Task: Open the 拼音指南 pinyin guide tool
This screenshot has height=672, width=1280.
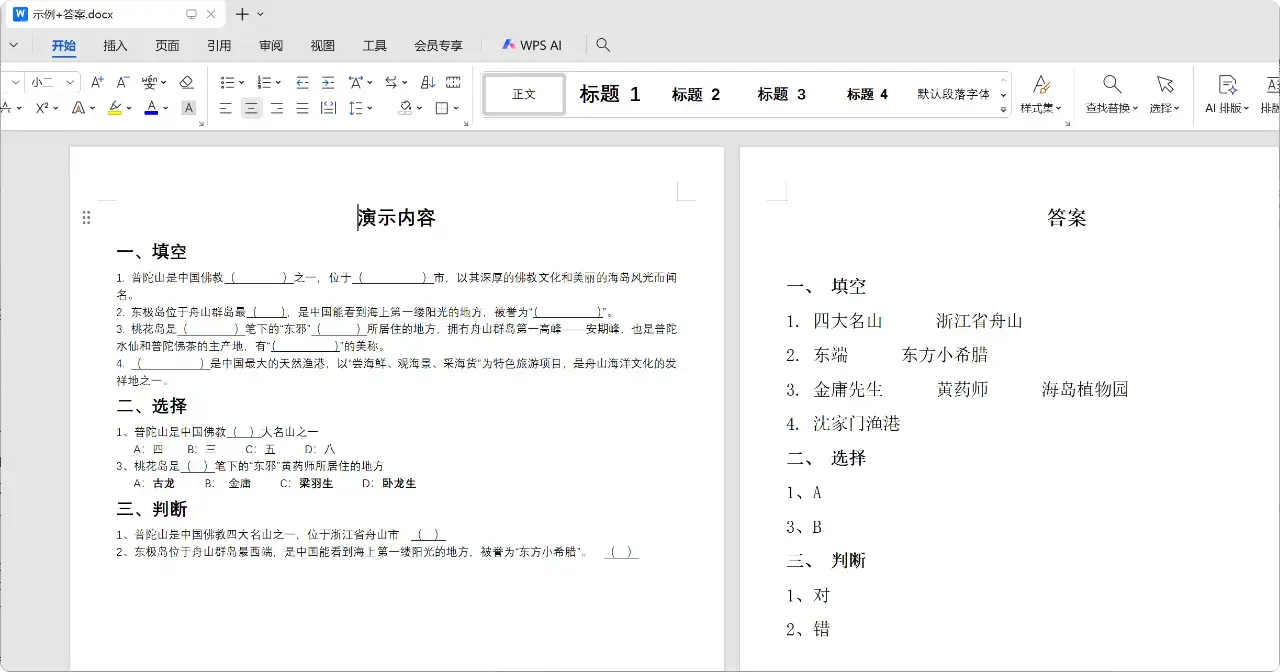Action: point(150,84)
